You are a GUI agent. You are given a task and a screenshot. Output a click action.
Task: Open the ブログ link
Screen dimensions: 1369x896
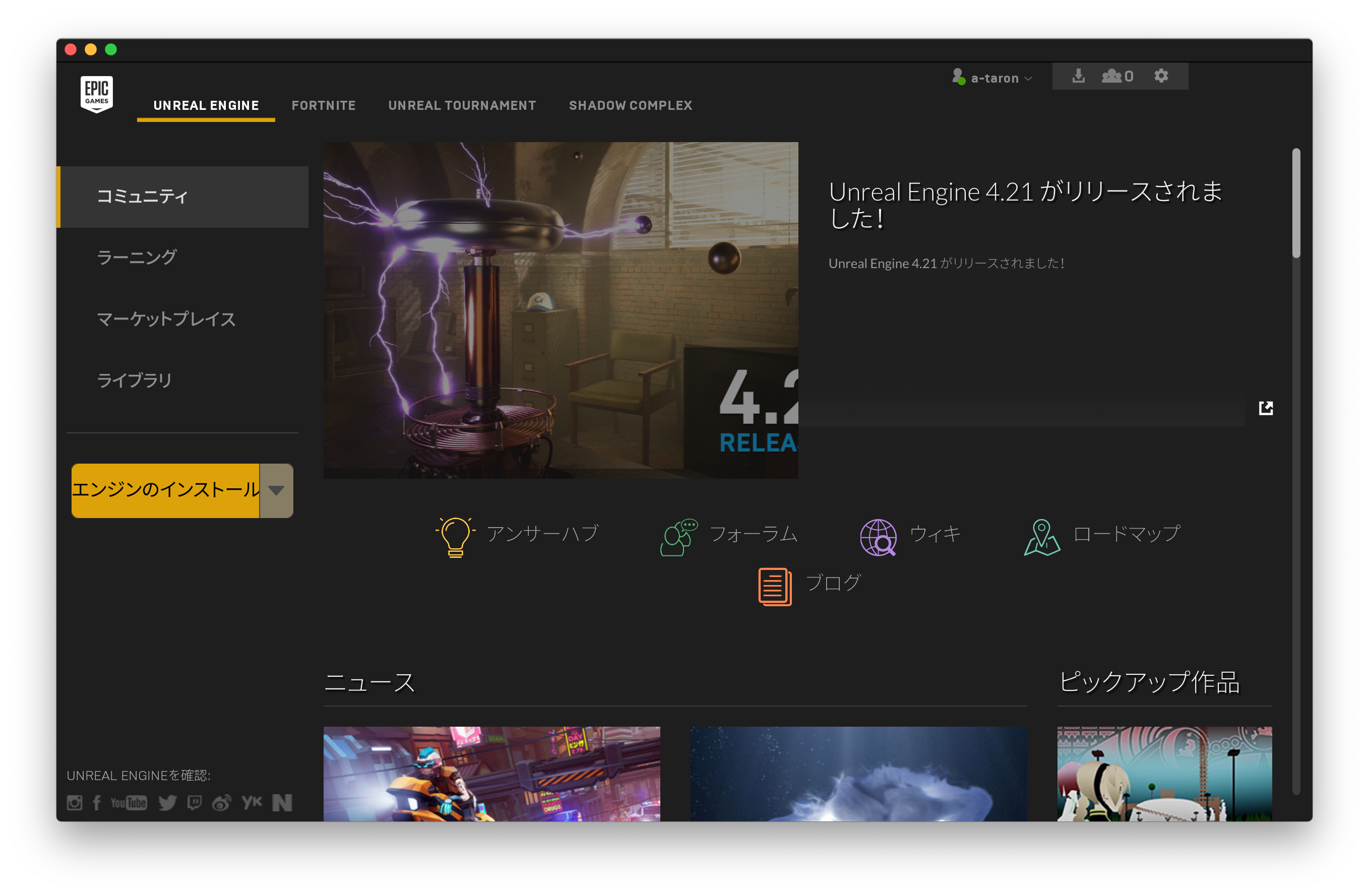pyautogui.click(x=832, y=583)
